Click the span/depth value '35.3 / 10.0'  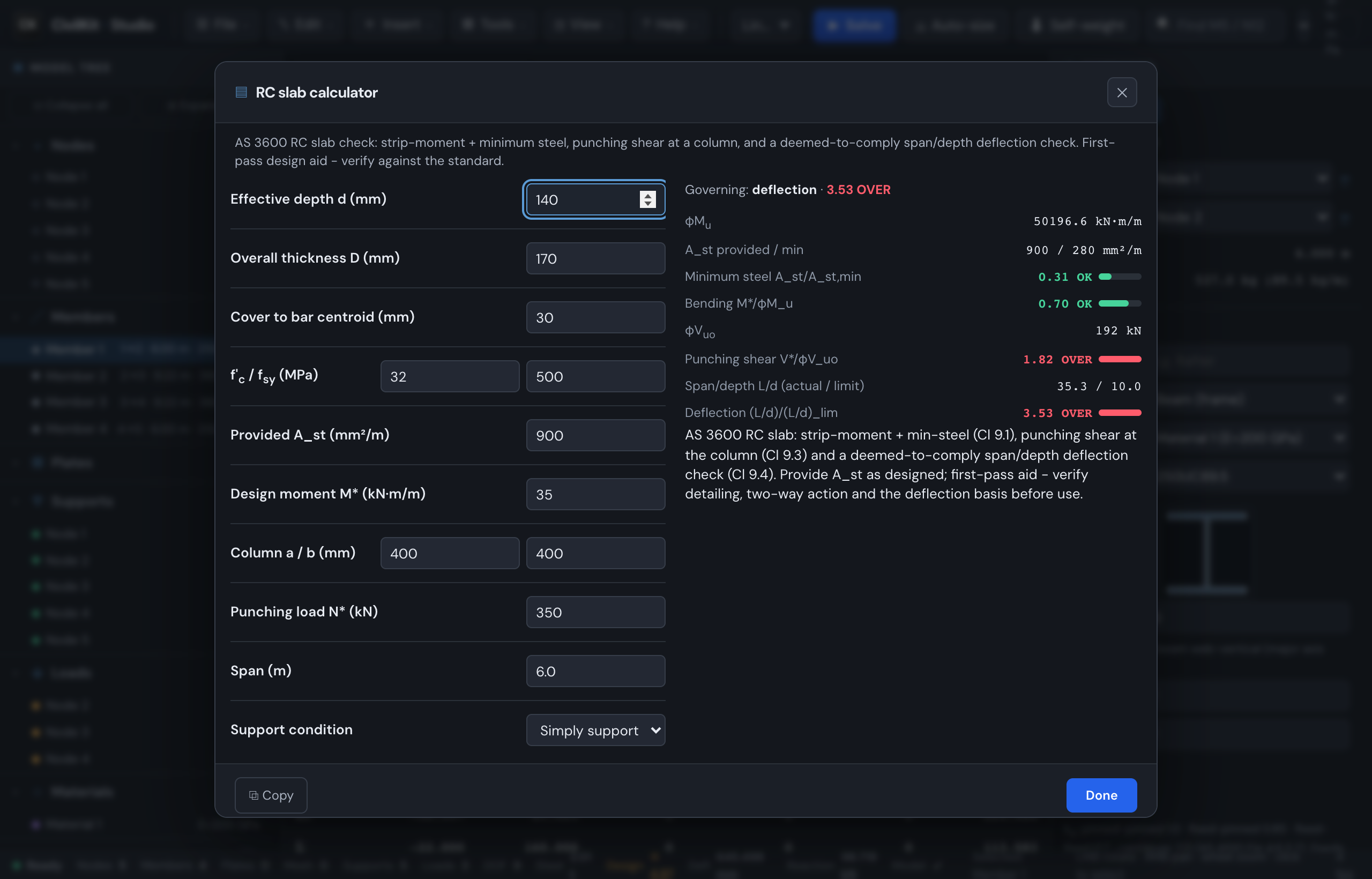(x=1099, y=386)
